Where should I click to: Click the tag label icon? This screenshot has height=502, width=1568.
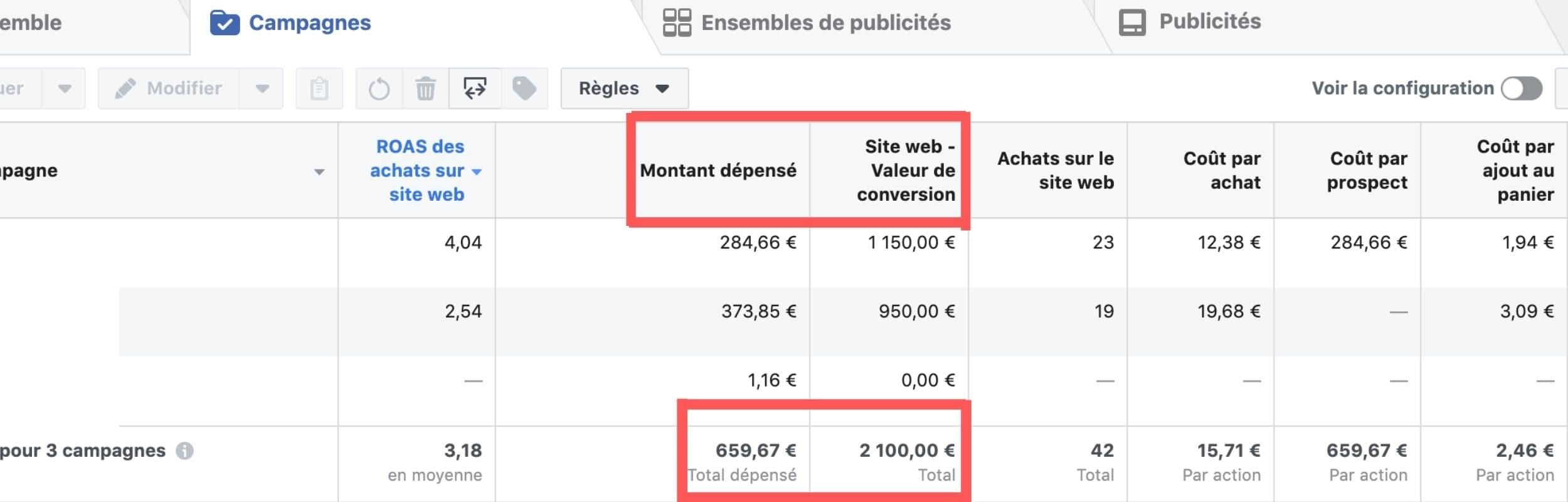[524, 88]
